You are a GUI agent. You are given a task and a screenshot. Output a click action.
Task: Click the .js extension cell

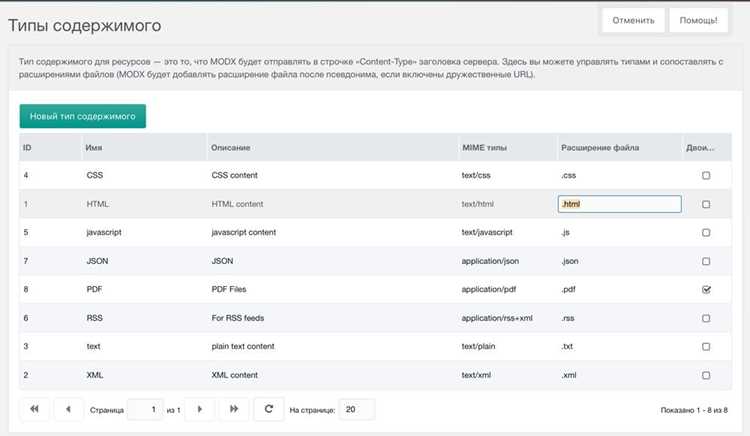pos(565,232)
